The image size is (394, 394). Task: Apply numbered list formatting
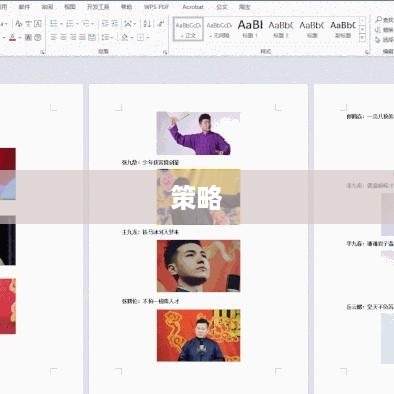[x=69, y=24]
